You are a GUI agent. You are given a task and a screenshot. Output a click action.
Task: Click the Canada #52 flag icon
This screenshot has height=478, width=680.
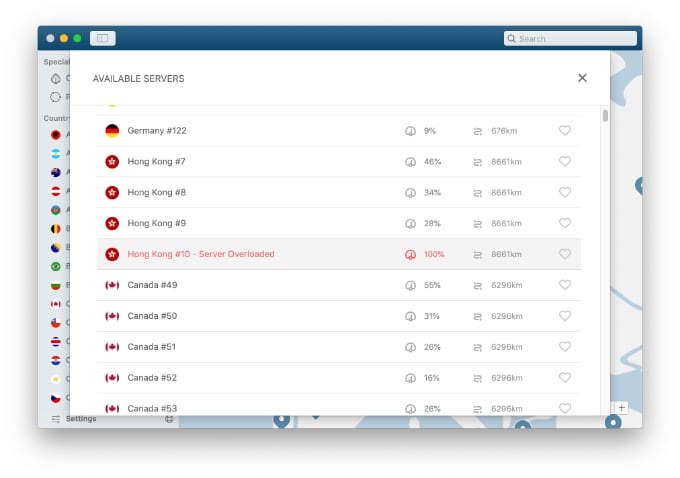coord(112,377)
